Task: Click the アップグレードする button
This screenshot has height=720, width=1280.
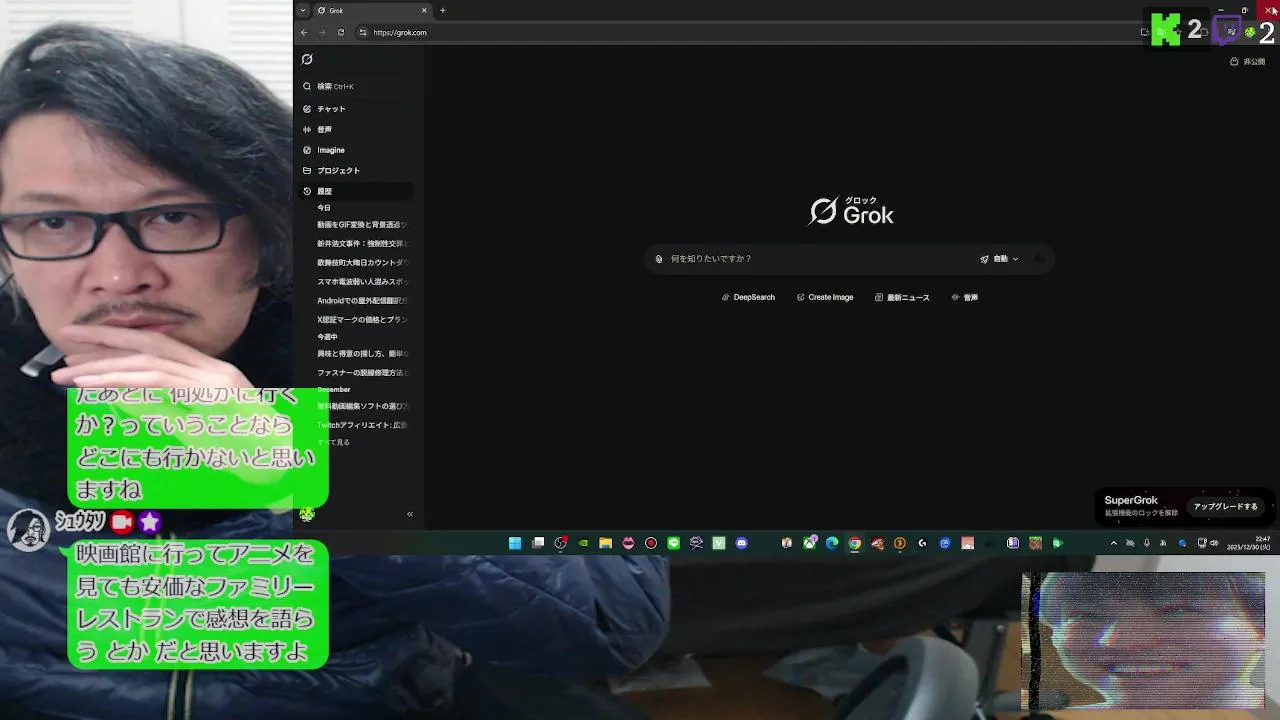Action: [x=1225, y=507]
